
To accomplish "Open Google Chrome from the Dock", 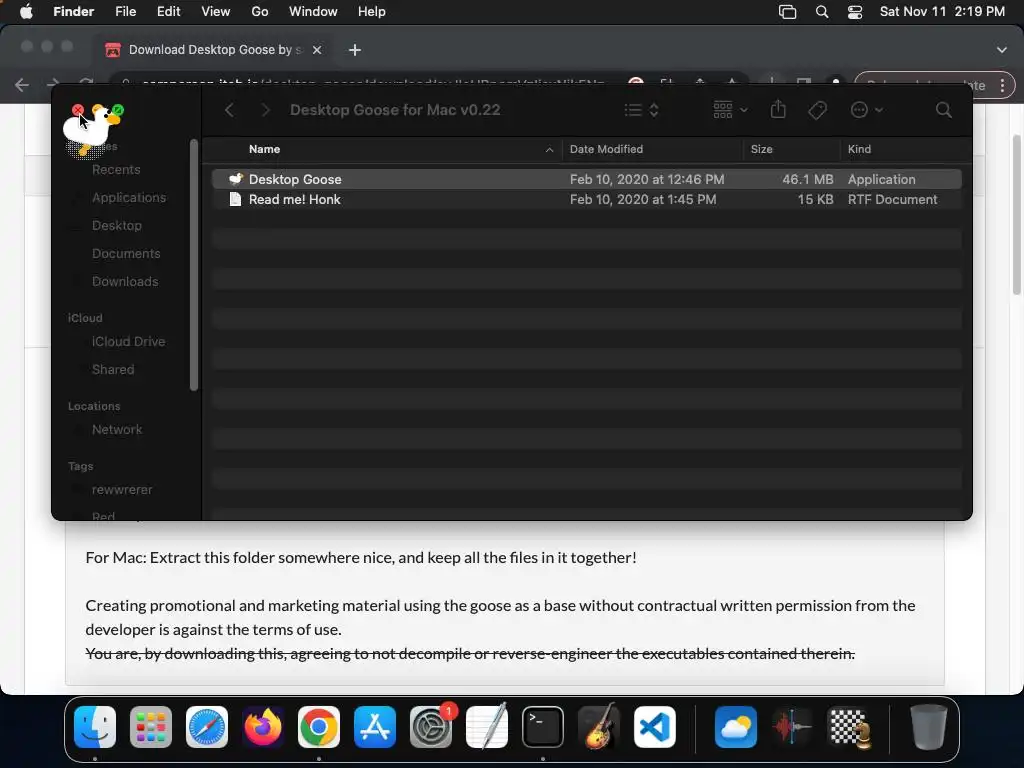I will [319, 727].
